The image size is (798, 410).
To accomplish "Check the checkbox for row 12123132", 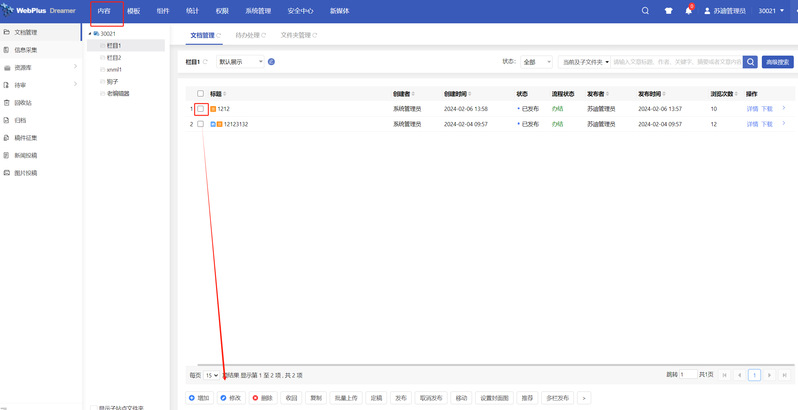I will pyautogui.click(x=201, y=124).
